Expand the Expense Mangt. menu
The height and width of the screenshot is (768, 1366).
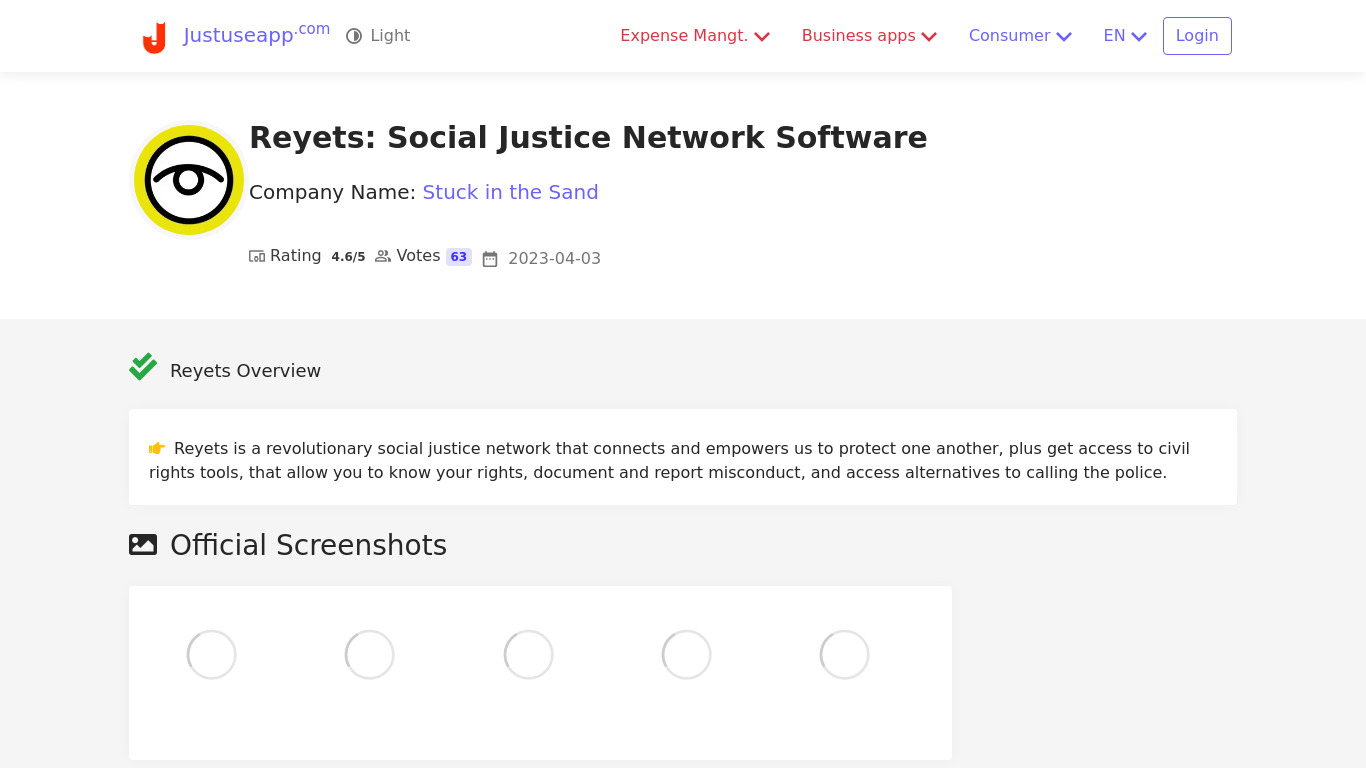point(695,36)
